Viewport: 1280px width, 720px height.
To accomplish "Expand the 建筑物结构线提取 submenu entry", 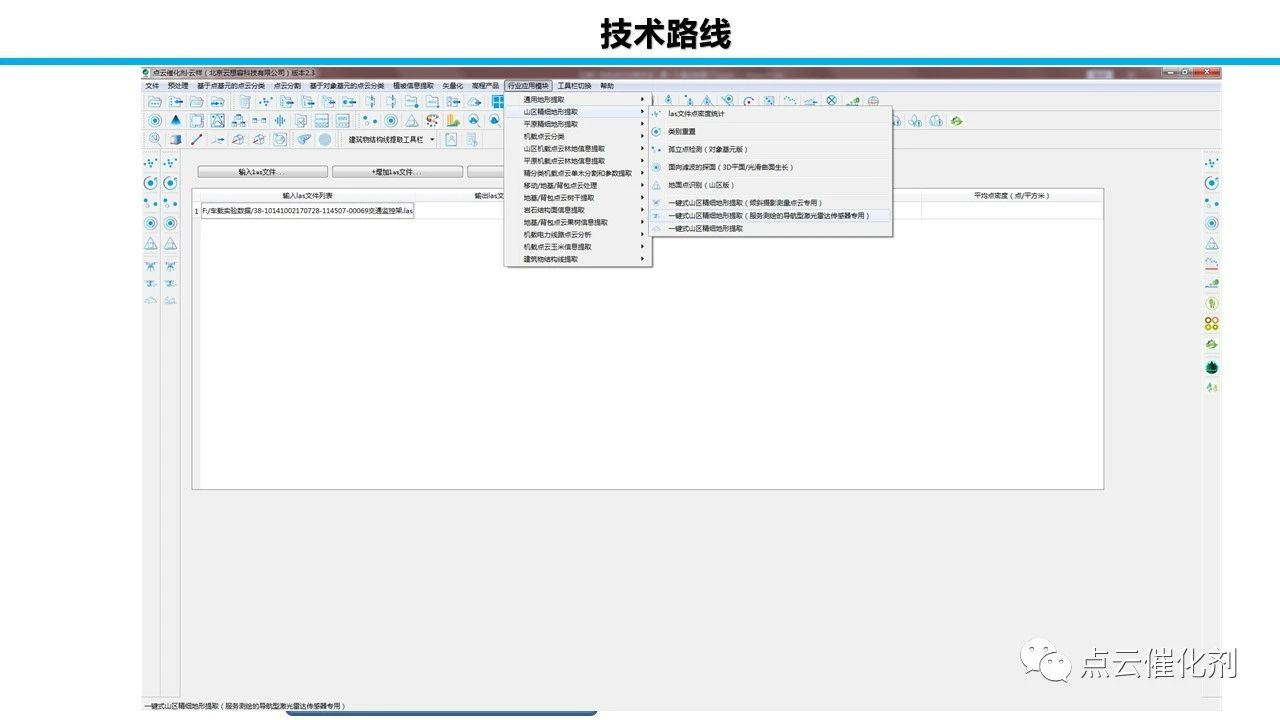I will point(578,259).
